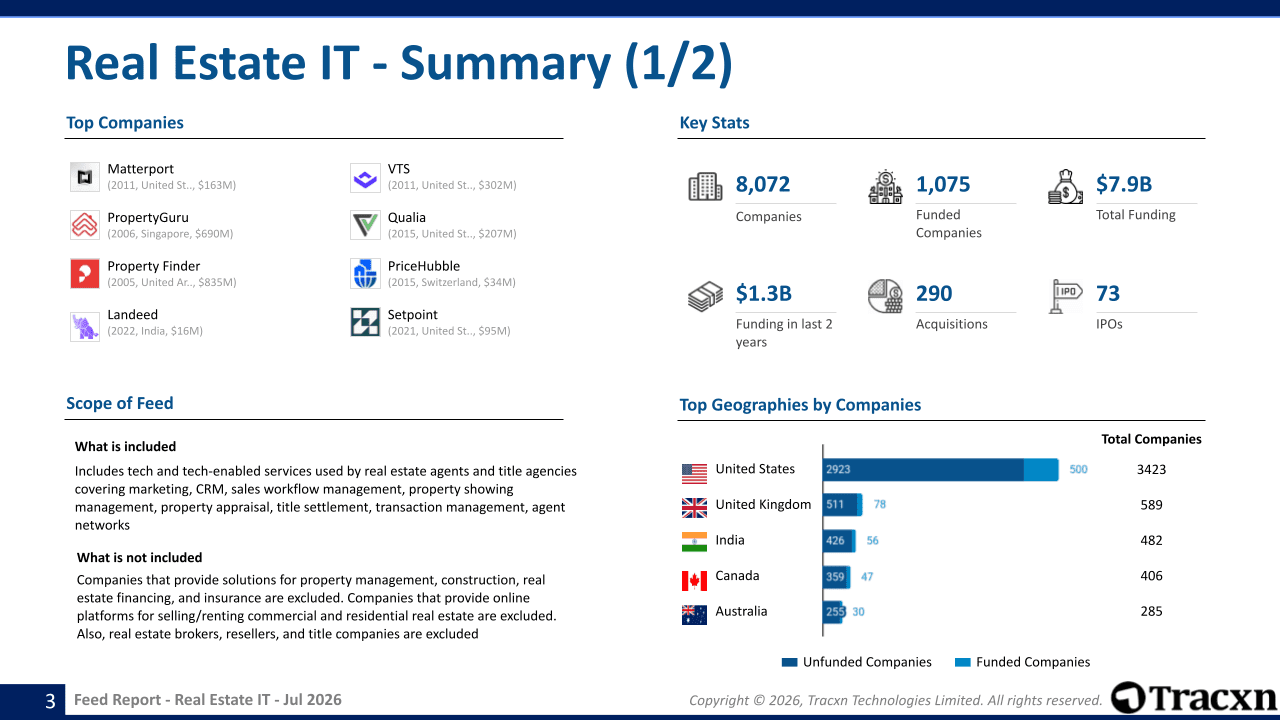Image resolution: width=1280 pixels, height=720 pixels.
Task: Select the Canada flag icon
Action: (694, 580)
